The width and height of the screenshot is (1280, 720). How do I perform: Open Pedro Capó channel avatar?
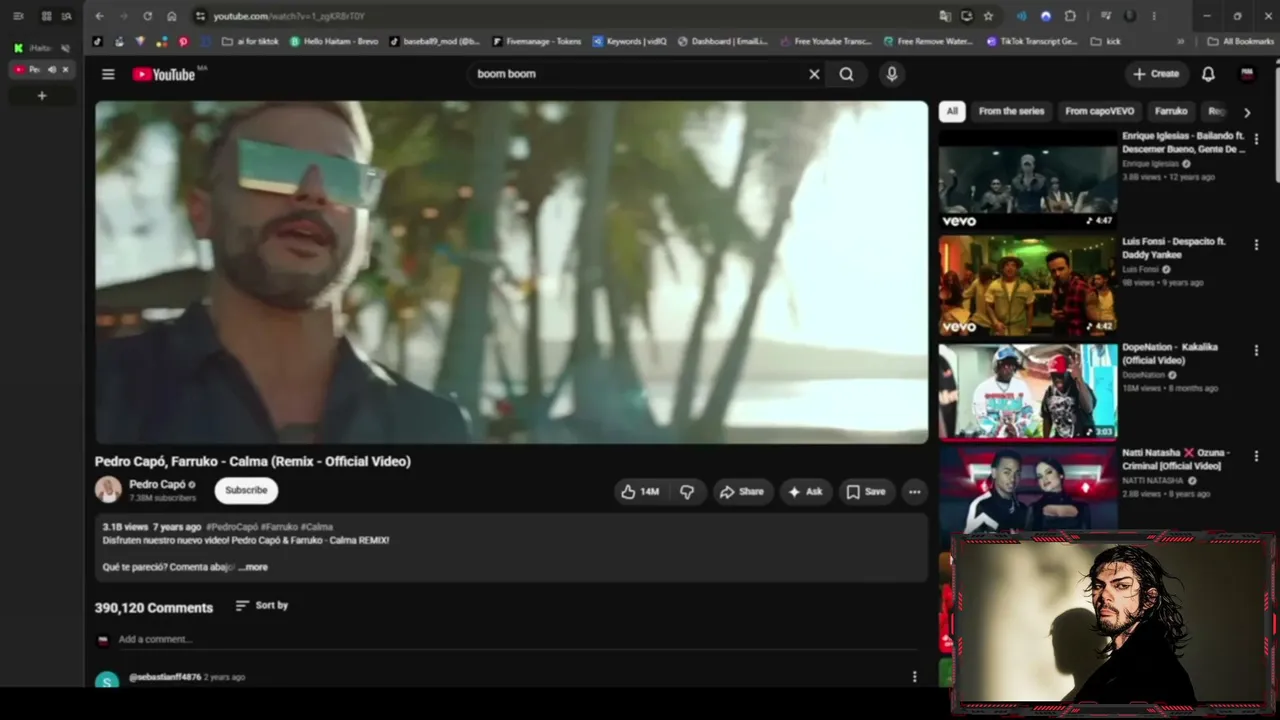108,490
